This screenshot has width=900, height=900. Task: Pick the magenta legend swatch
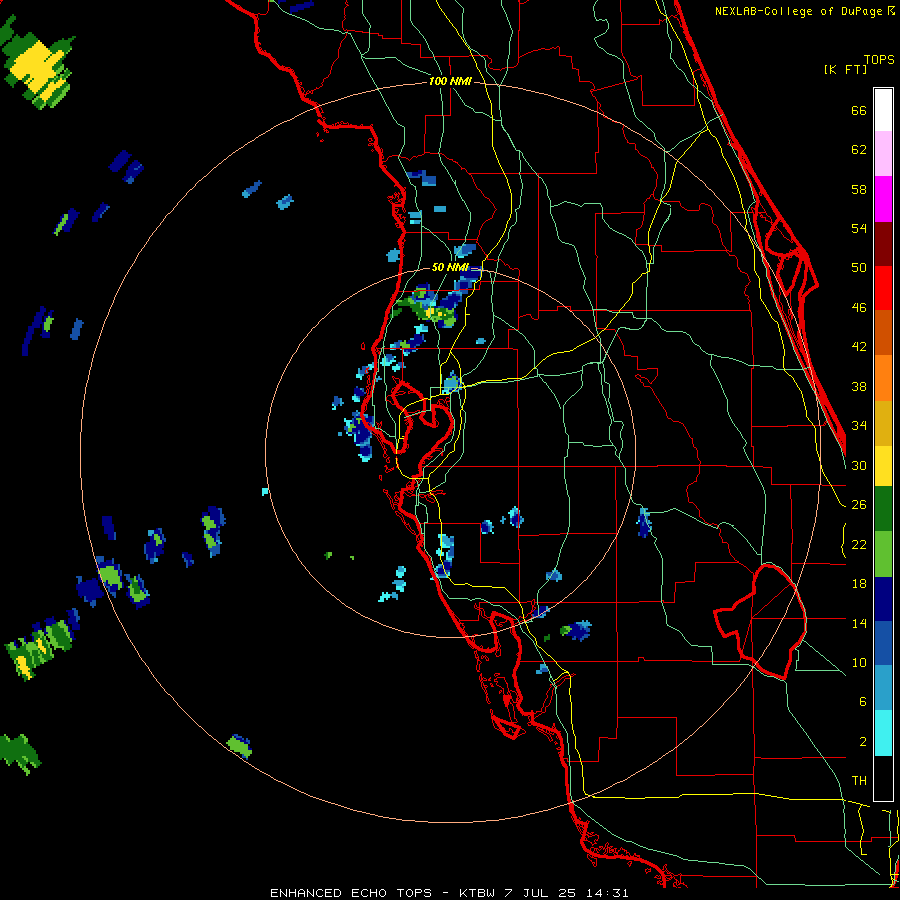click(883, 199)
